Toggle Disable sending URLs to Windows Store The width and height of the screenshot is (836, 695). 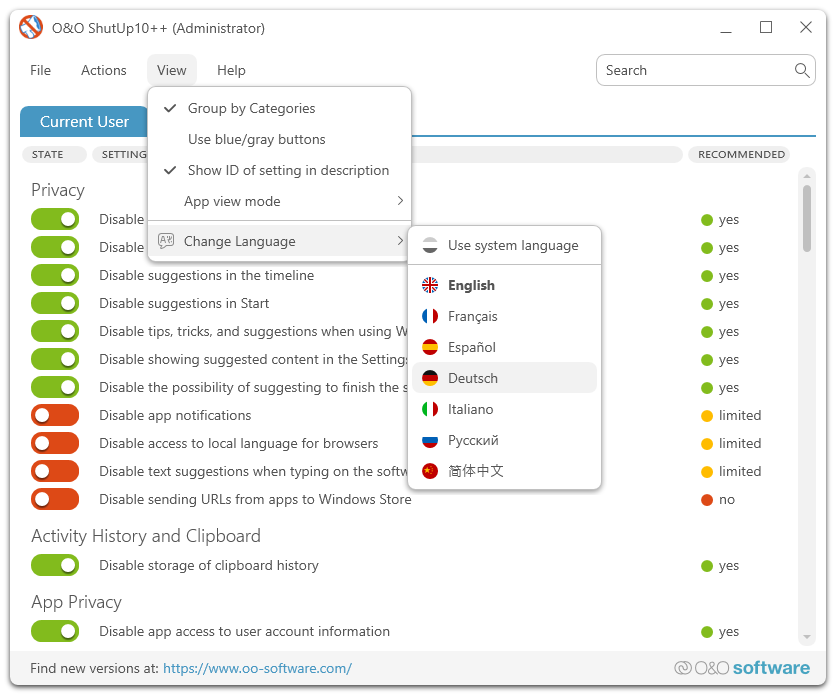pyautogui.click(x=55, y=499)
